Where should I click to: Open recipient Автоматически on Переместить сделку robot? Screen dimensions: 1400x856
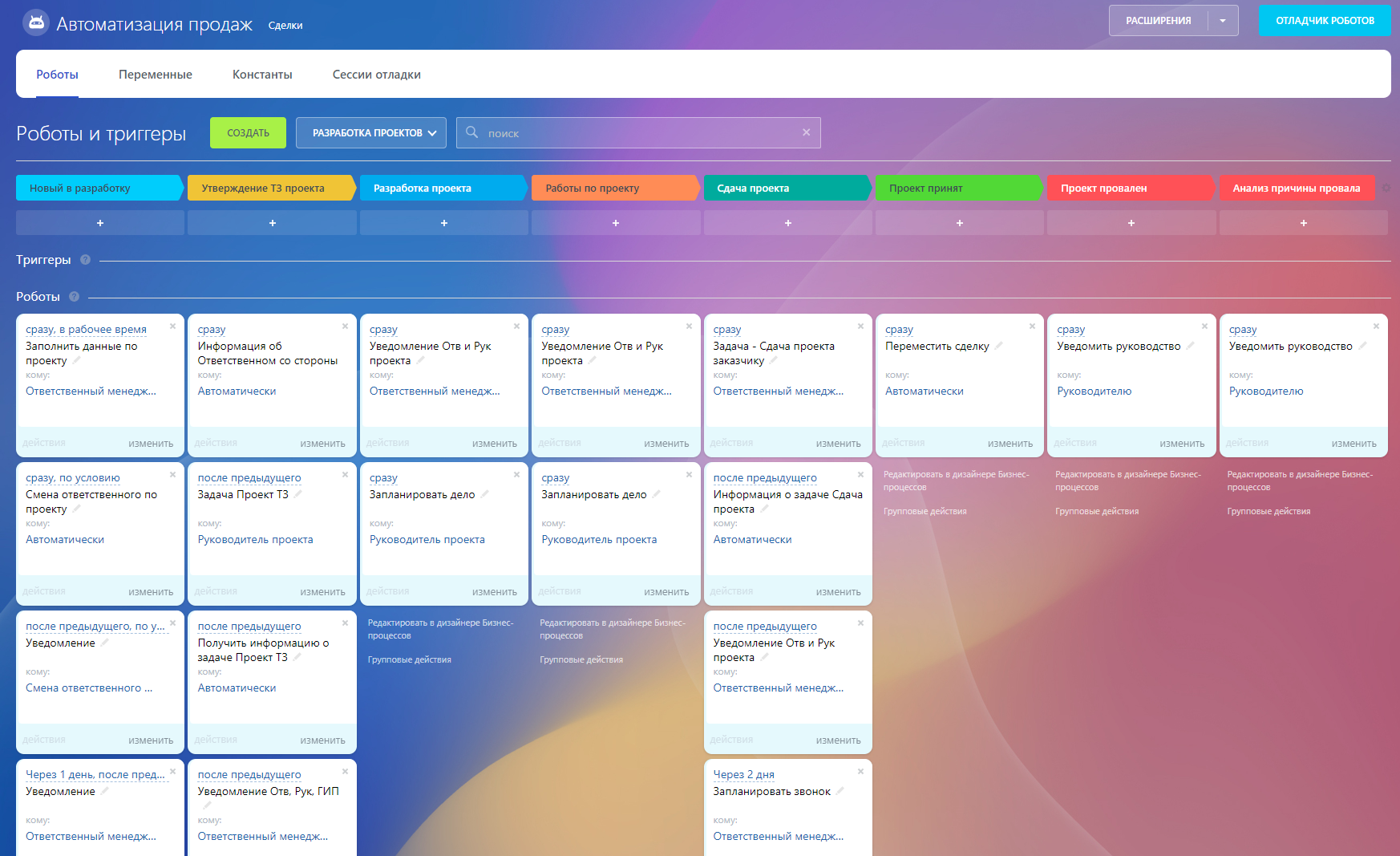[925, 391]
